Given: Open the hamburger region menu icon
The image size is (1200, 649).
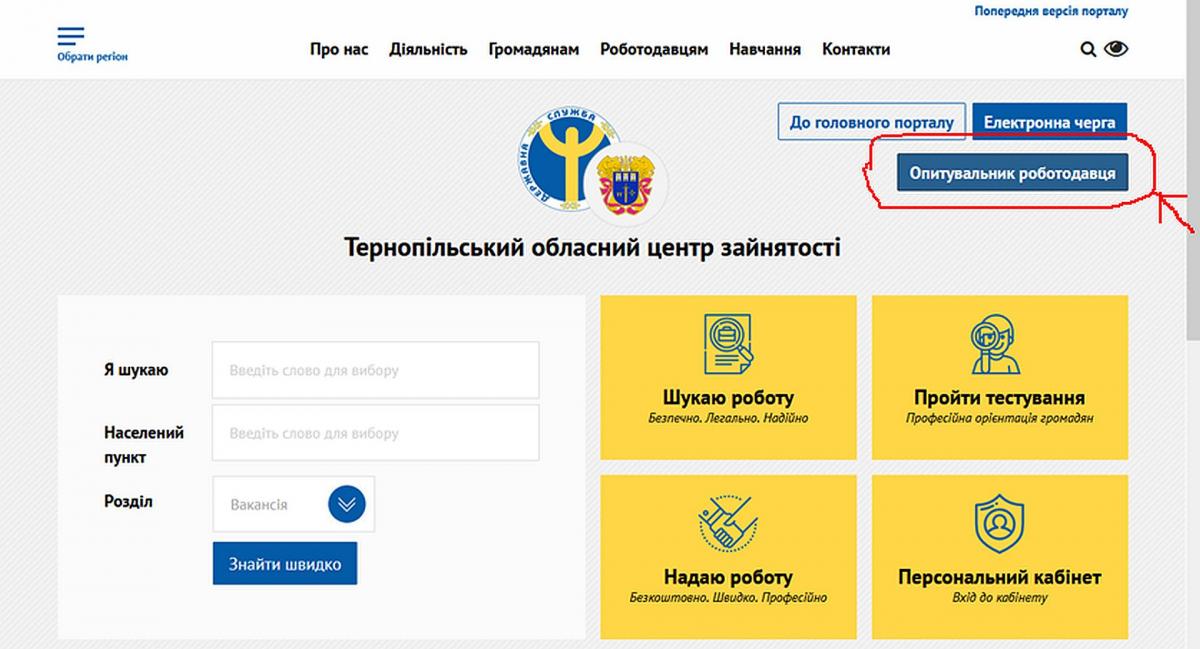Looking at the screenshot, I should click(71, 37).
